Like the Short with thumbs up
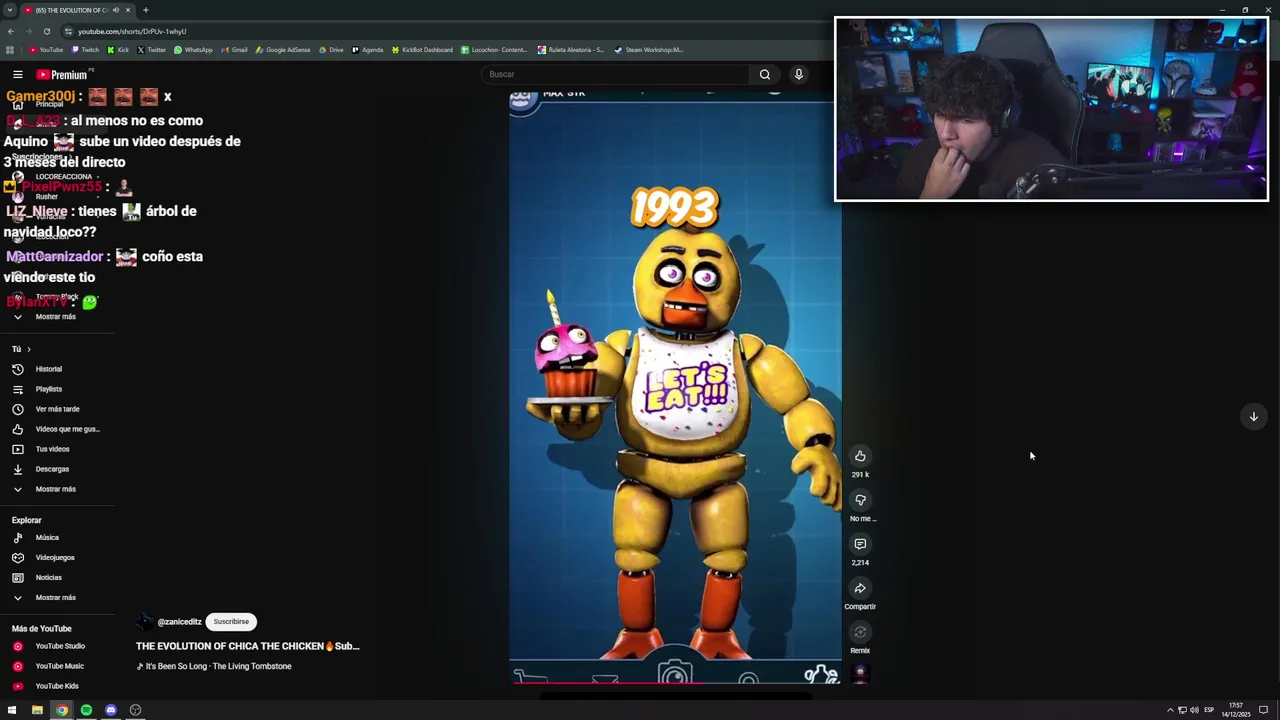This screenshot has width=1280, height=720. click(860, 456)
